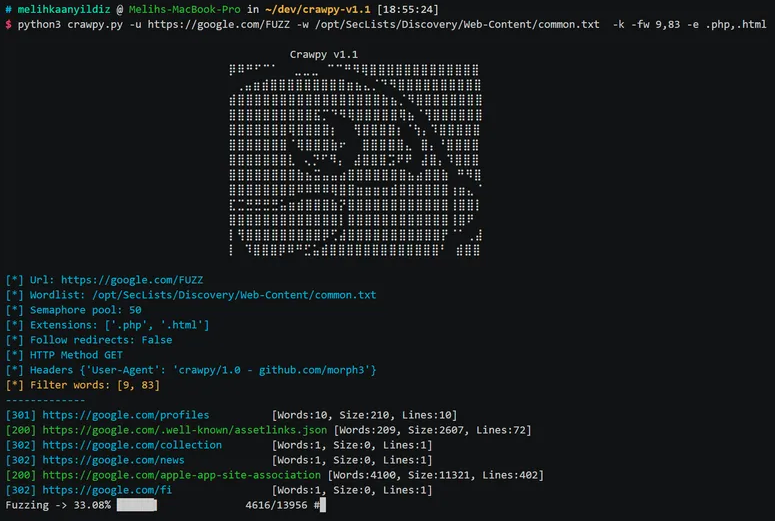Click the [302] status for collection
The width and height of the screenshot is (775, 521).
21,445
